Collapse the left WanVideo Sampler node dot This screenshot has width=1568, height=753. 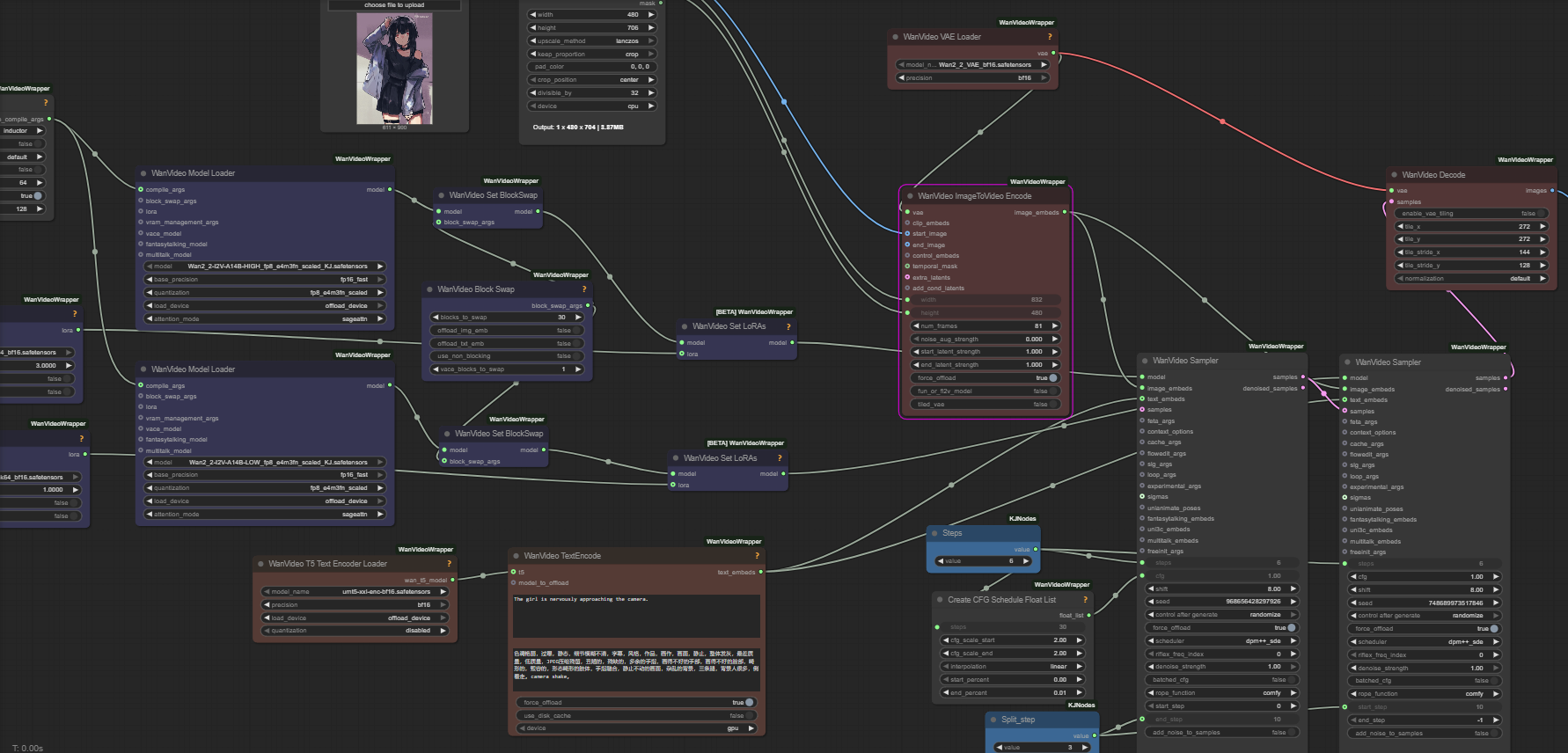click(1145, 361)
